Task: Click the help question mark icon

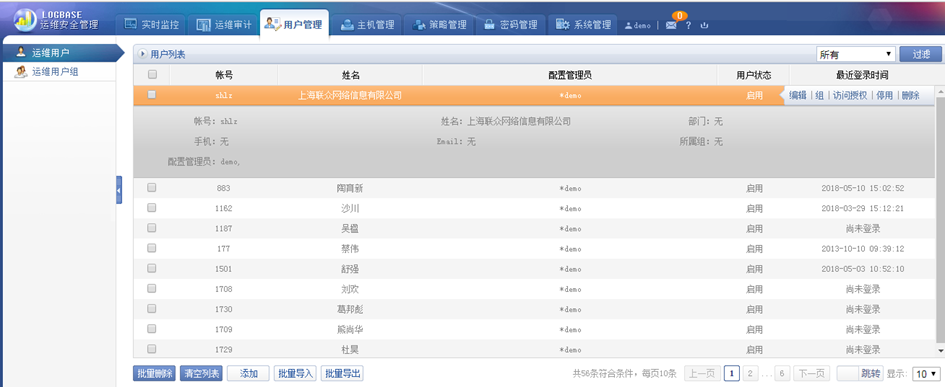Action: 688,25
